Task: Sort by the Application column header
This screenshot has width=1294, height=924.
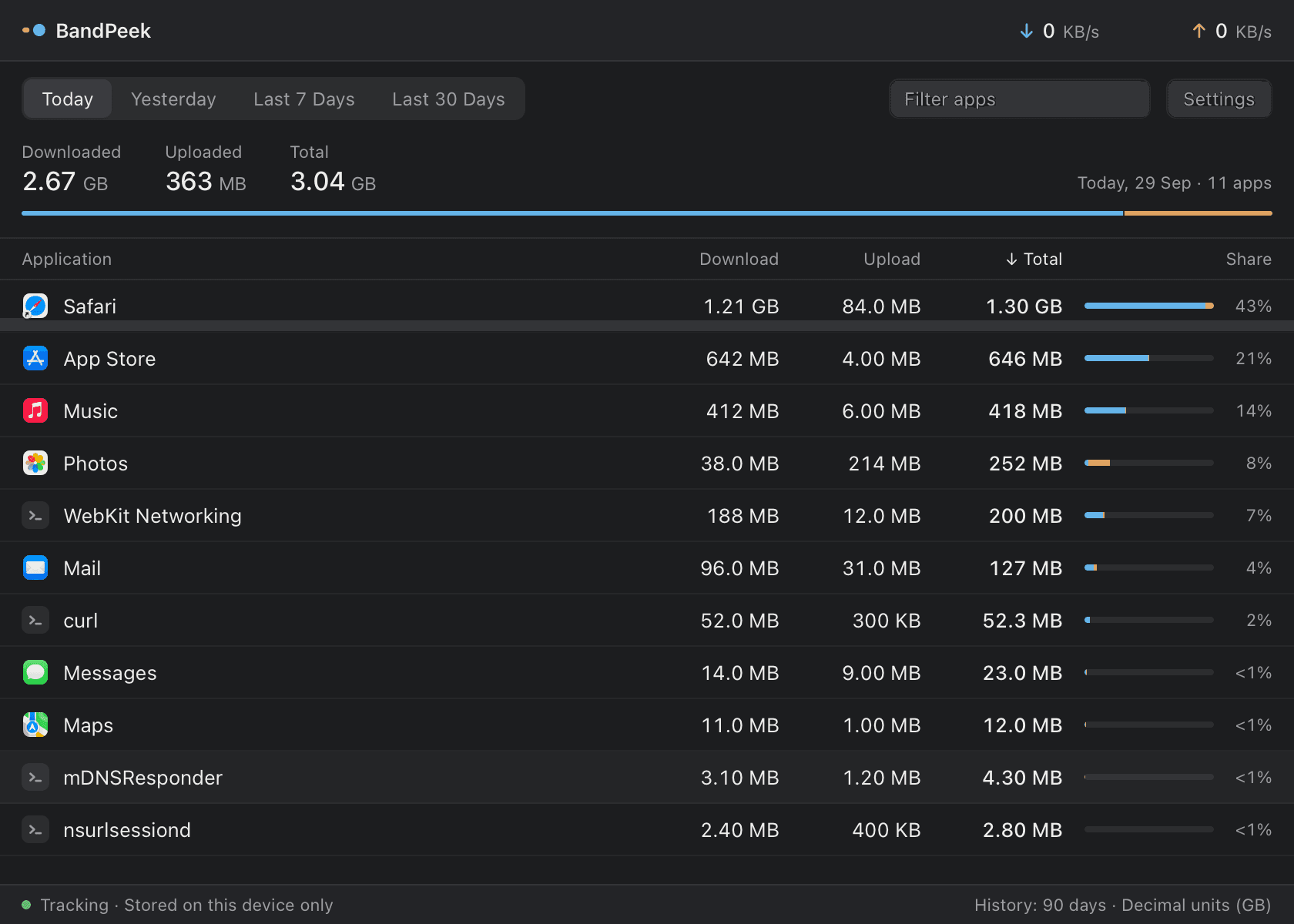Action: tap(67, 259)
